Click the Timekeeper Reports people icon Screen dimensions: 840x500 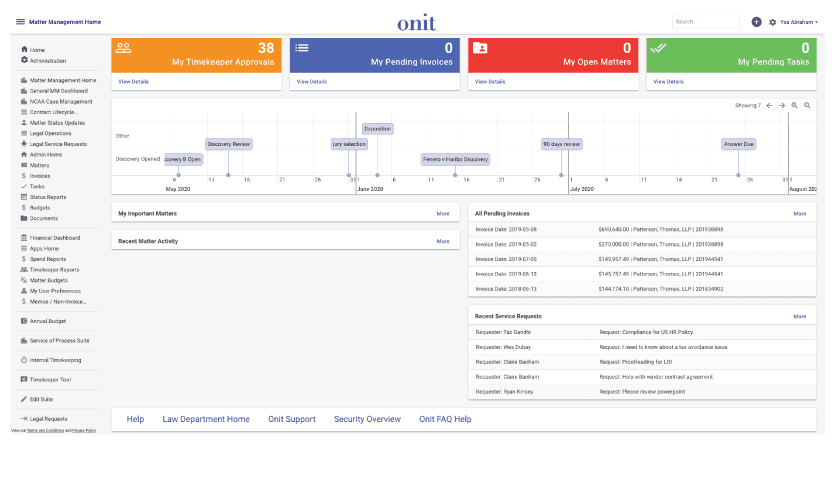24,270
